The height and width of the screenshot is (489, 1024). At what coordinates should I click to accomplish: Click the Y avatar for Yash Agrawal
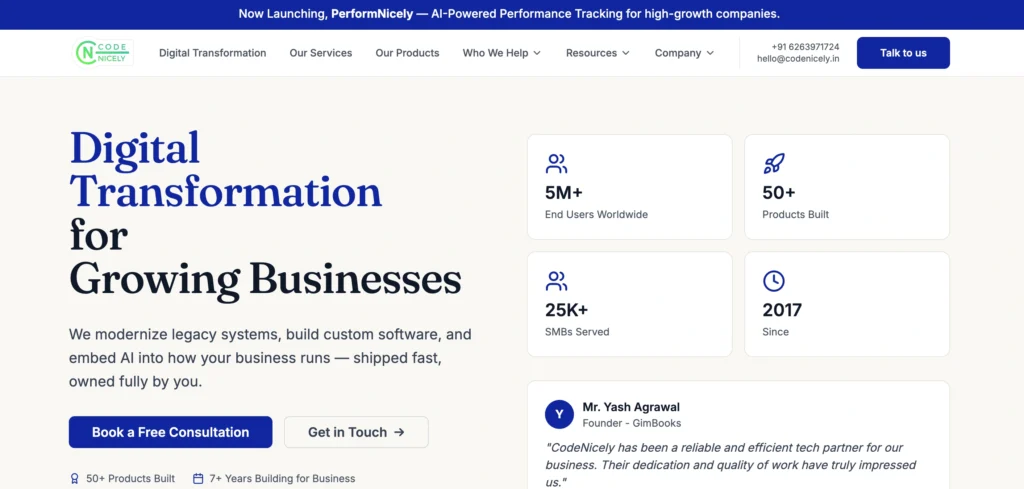(559, 414)
